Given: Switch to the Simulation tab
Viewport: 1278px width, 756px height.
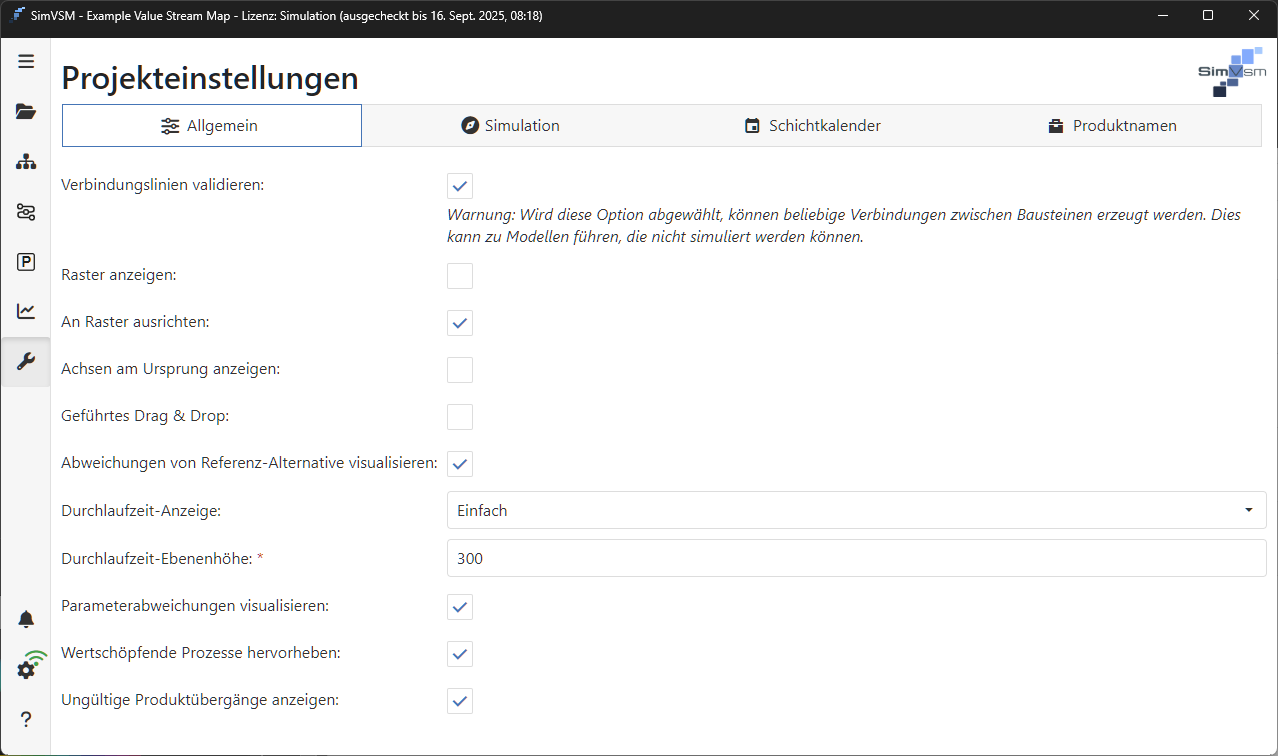Looking at the screenshot, I should 510,125.
